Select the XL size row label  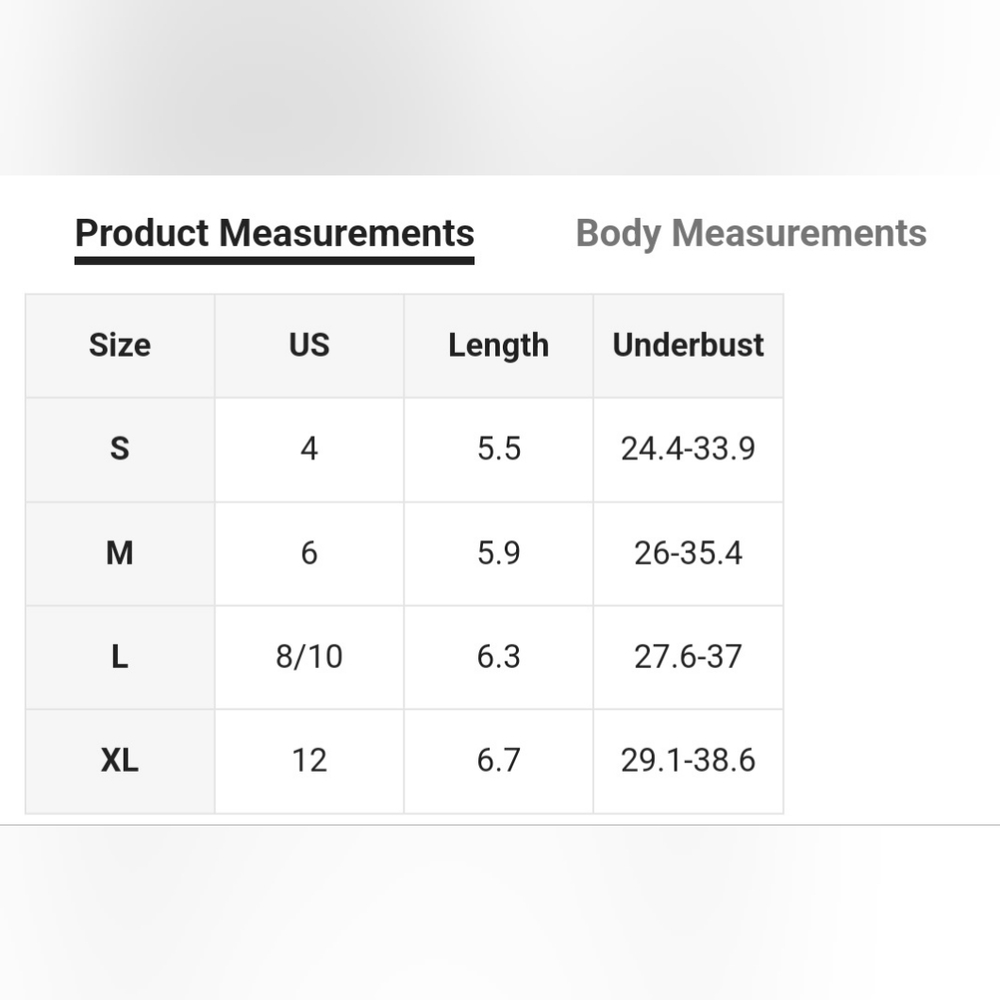(120, 761)
